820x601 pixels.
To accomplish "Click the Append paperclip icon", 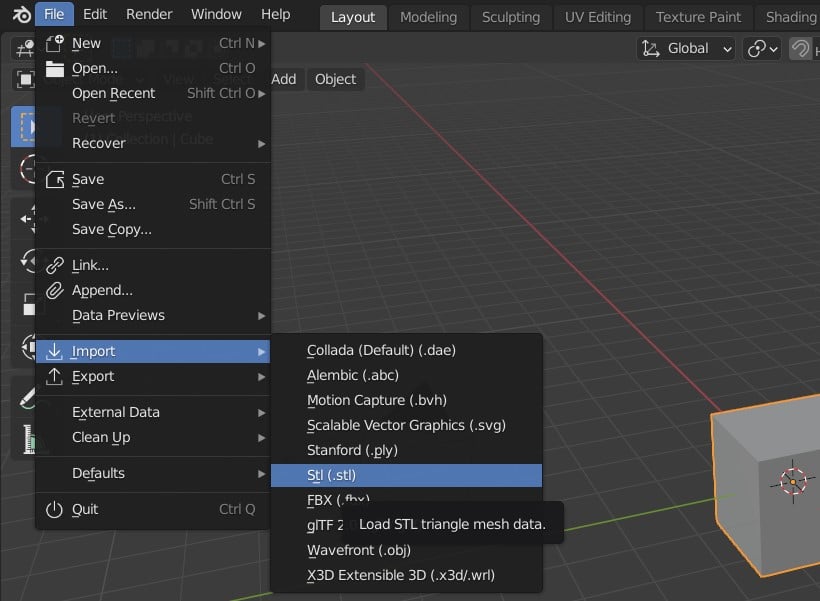I will click(x=55, y=290).
